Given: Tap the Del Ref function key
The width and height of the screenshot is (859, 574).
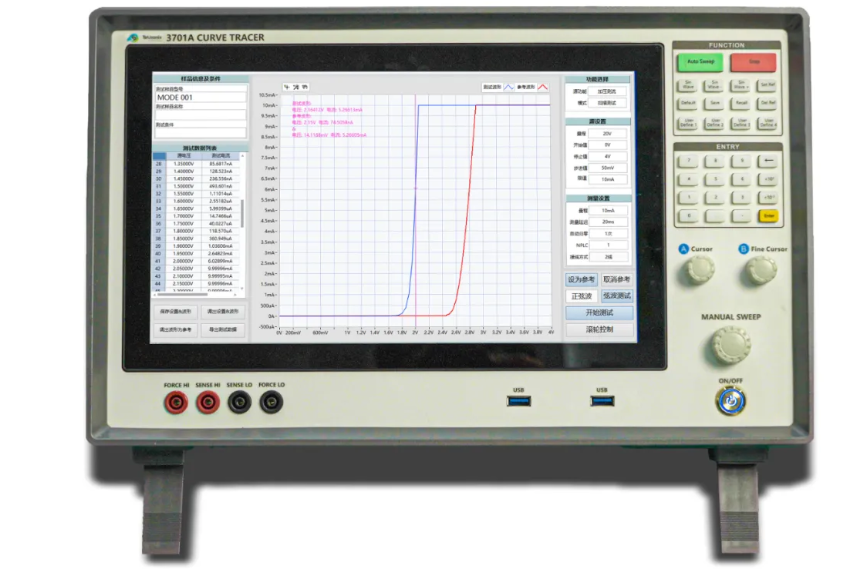Looking at the screenshot, I should coord(767,103).
